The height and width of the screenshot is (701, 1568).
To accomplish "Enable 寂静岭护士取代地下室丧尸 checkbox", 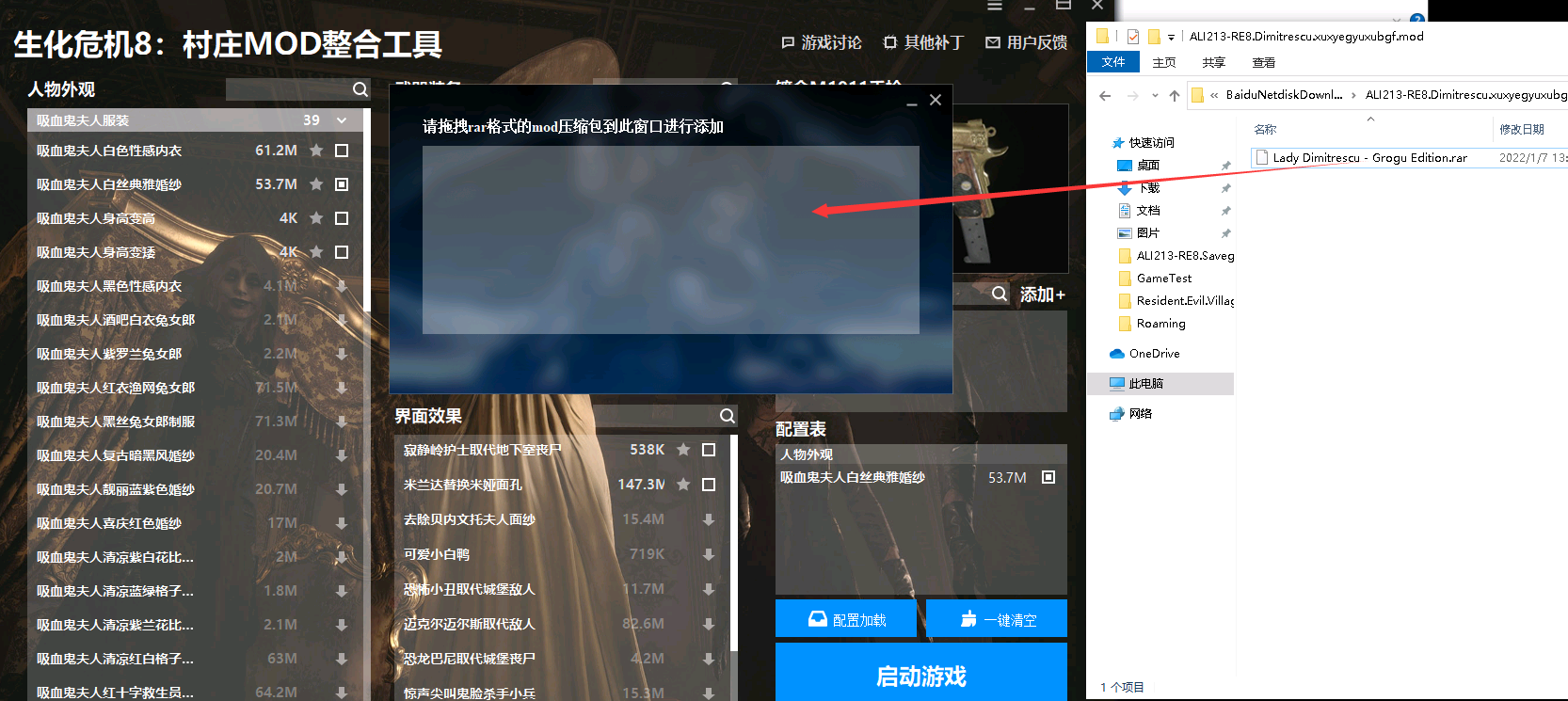I will [709, 450].
